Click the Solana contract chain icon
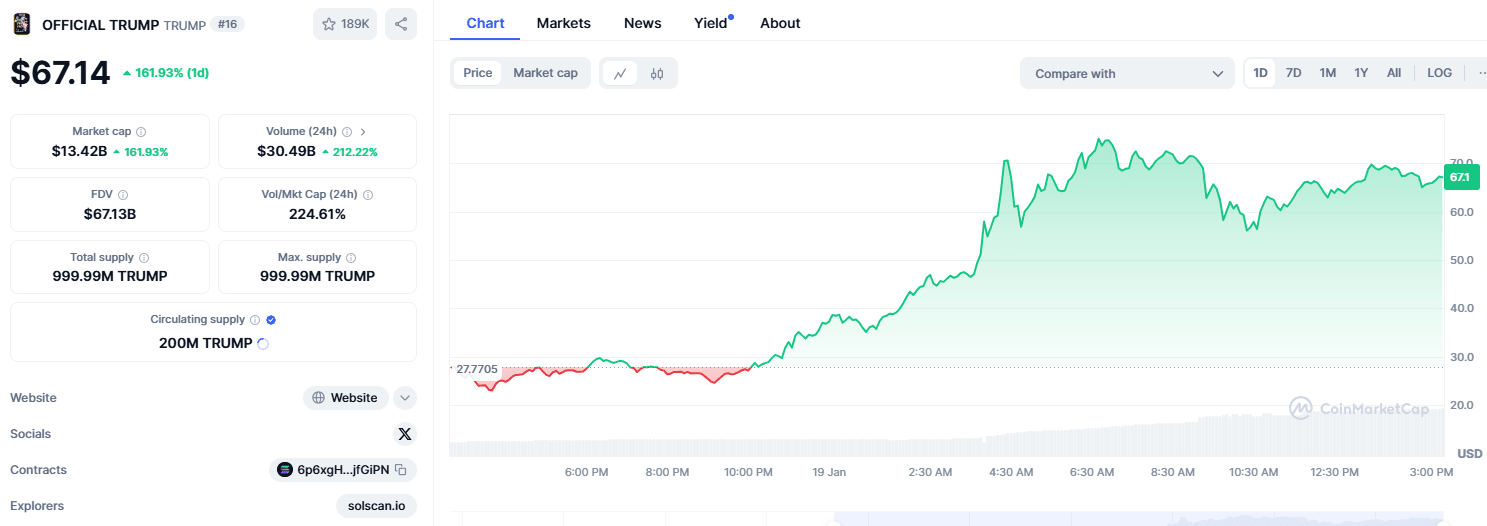The height and width of the screenshot is (526, 1487). point(285,470)
